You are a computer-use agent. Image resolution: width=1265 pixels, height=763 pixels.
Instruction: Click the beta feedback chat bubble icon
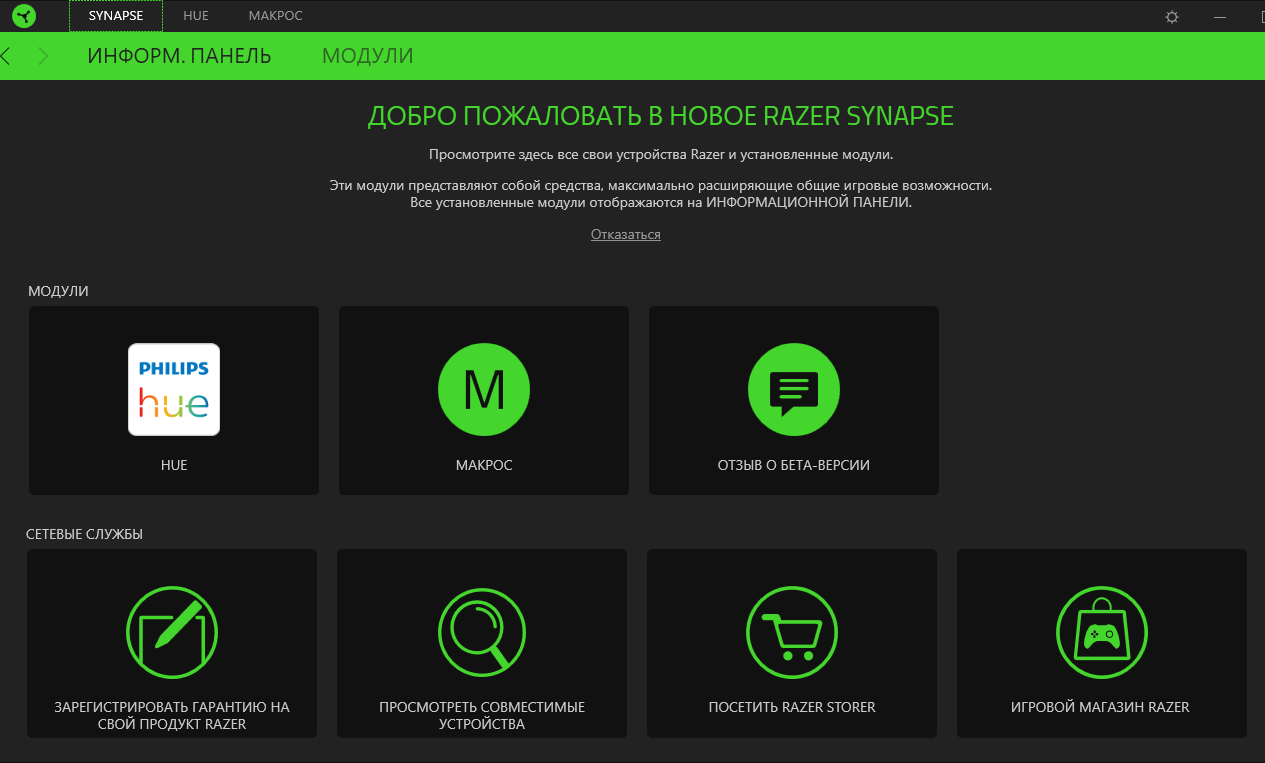[x=794, y=390]
